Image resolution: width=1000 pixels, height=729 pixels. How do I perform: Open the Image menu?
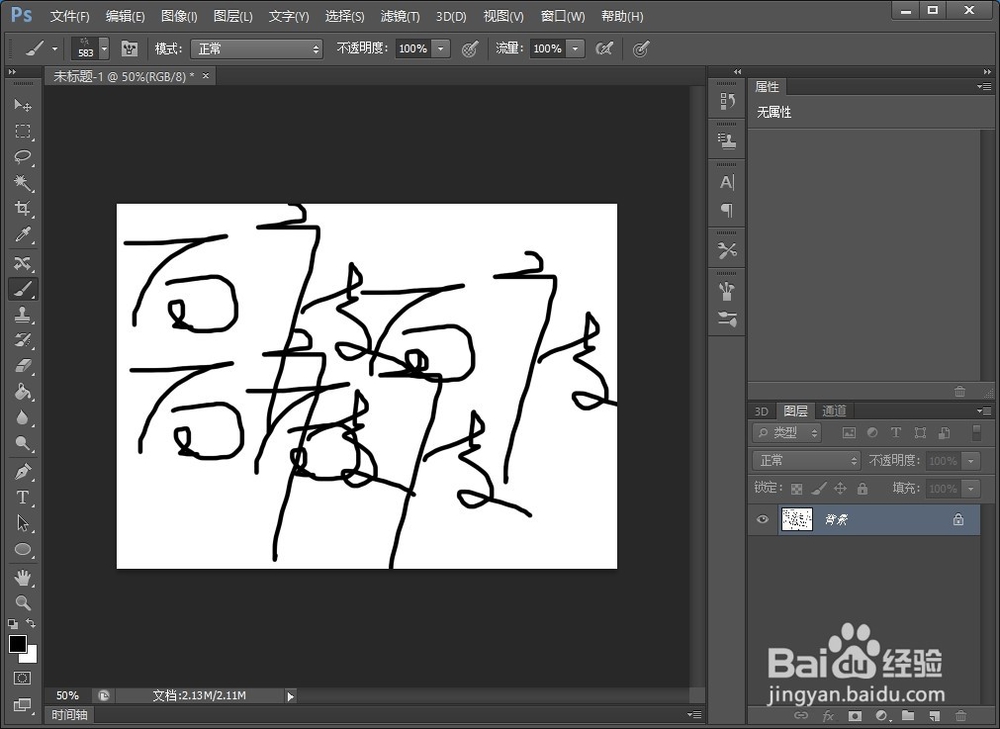pos(179,17)
